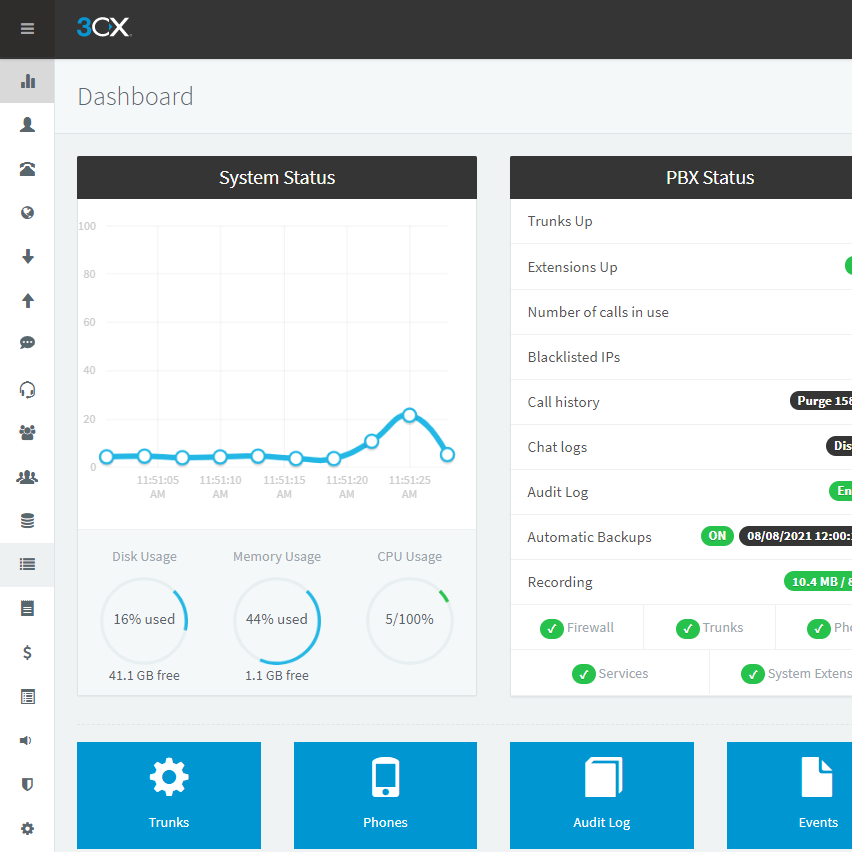
Task: Click the System Extensions green check icon
Action: (753, 674)
